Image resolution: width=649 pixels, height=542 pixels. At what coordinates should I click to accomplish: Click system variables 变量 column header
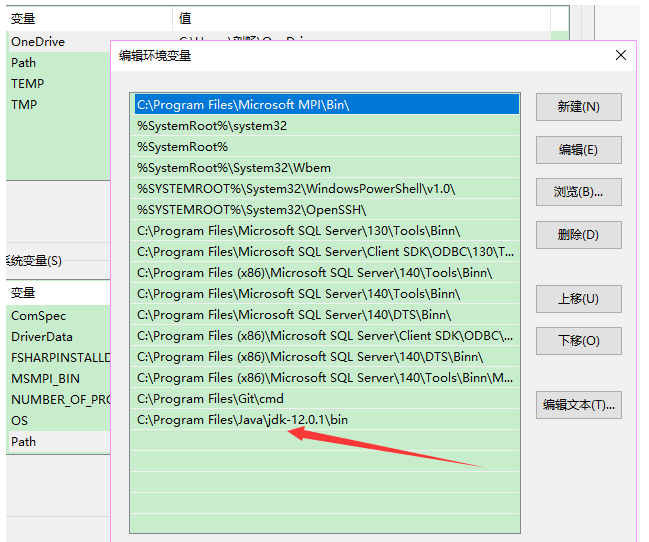coord(58,293)
